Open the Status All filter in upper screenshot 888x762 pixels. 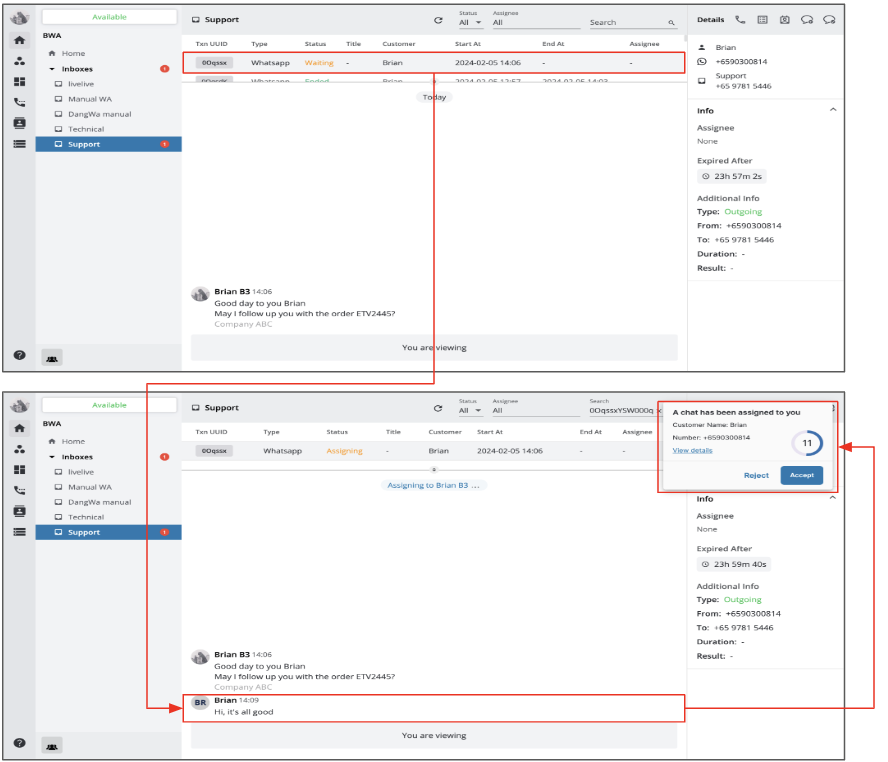coord(470,23)
